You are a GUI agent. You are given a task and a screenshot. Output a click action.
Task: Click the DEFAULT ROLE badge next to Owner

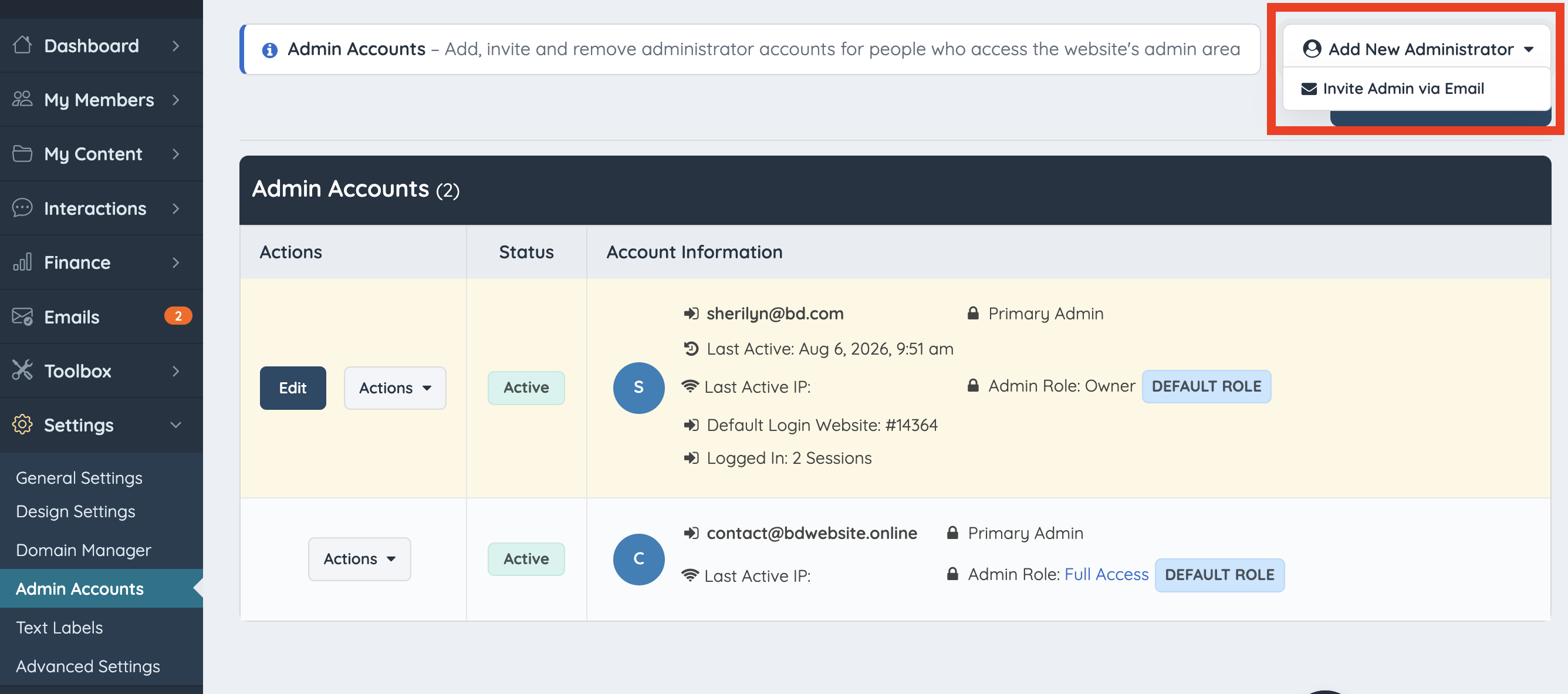1206,386
